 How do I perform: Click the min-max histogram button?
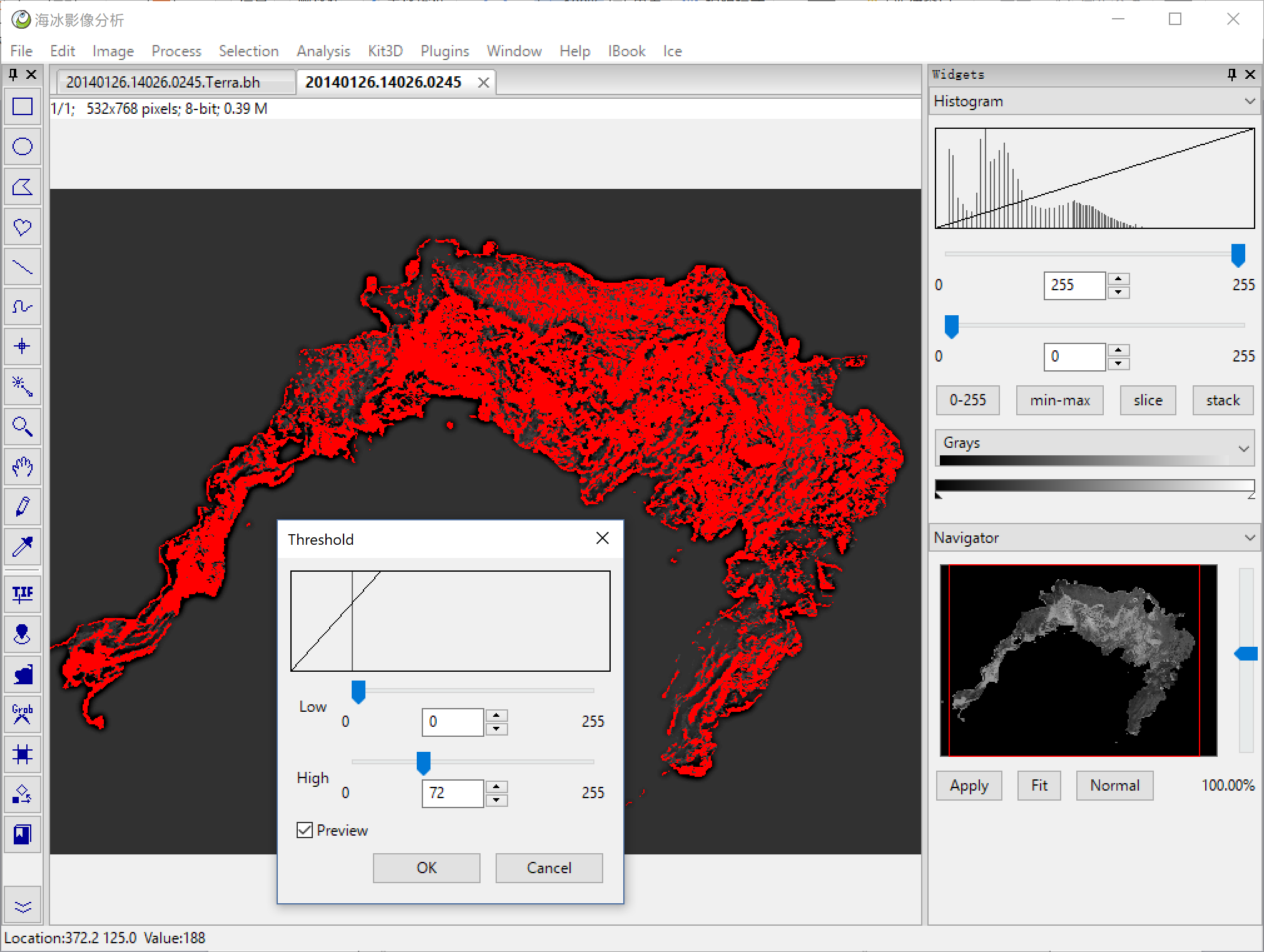tap(1059, 400)
